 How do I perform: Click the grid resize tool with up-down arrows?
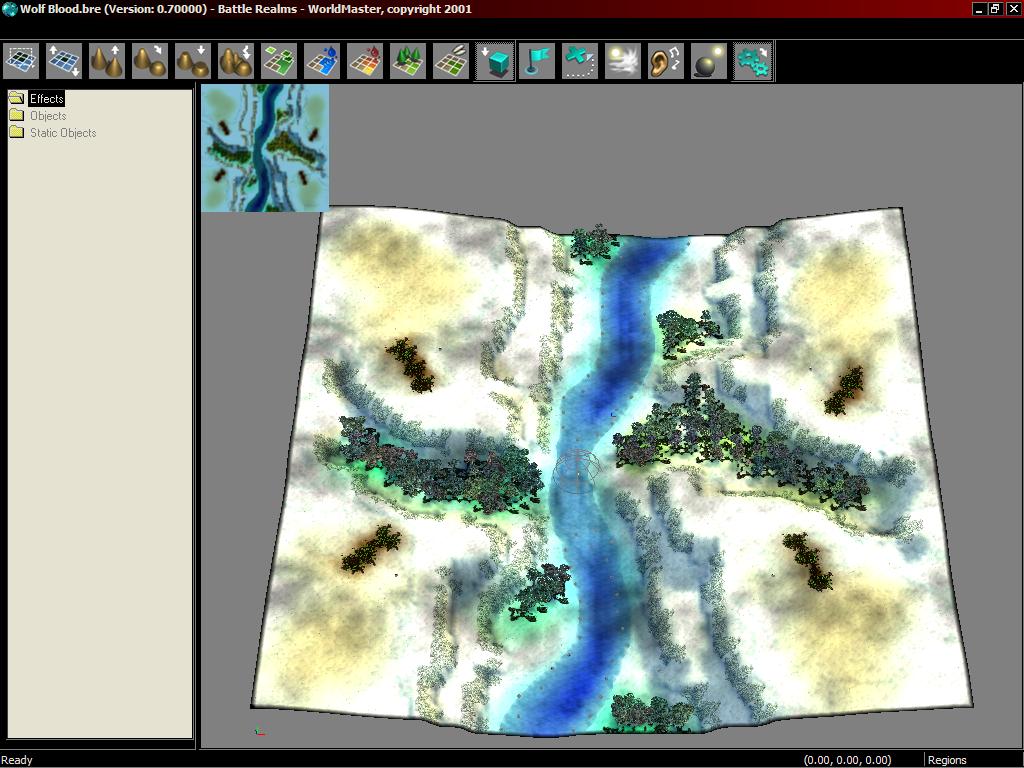click(x=64, y=61)
